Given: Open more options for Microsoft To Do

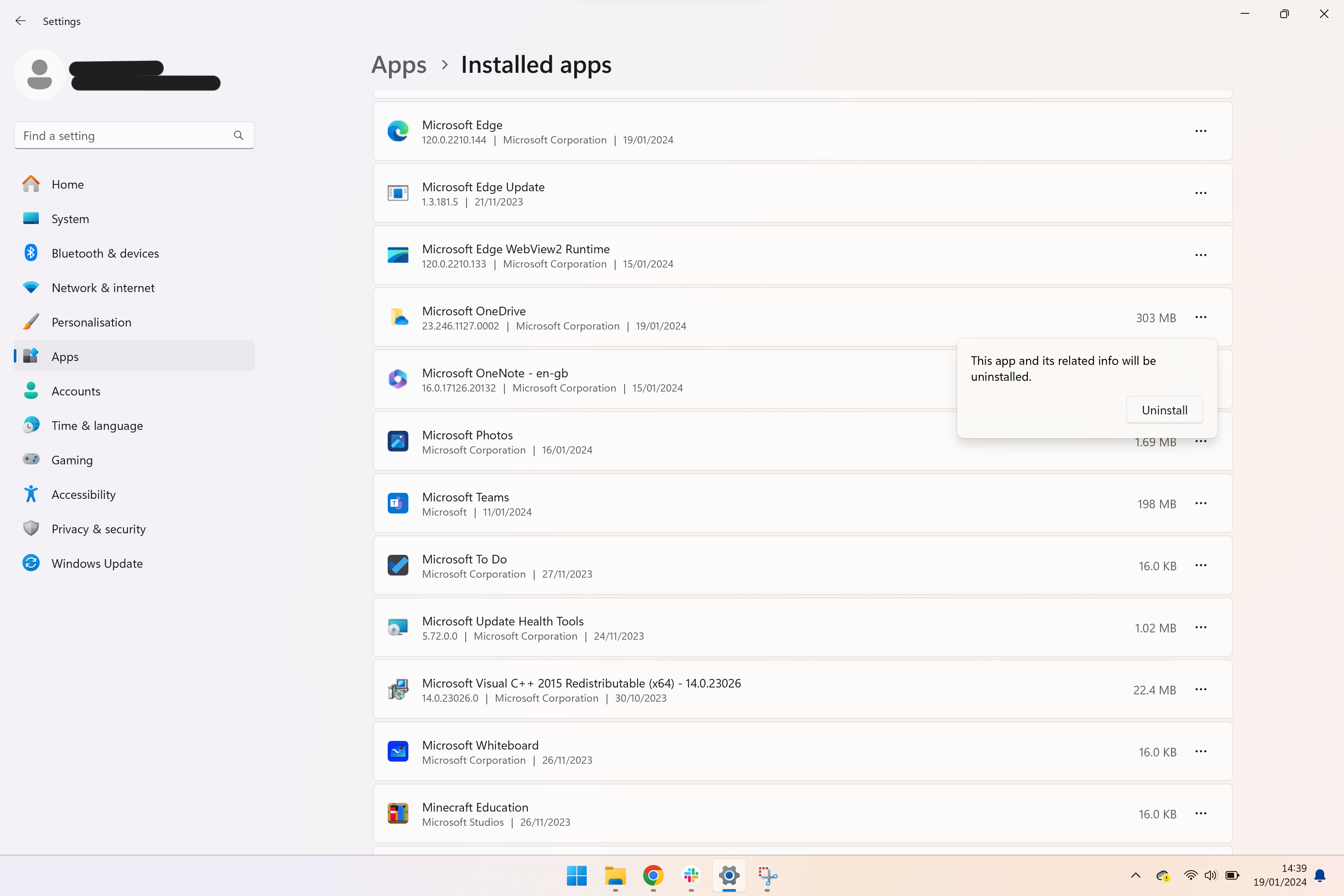Looking at the screenshot, I should tap(1201, 565).
